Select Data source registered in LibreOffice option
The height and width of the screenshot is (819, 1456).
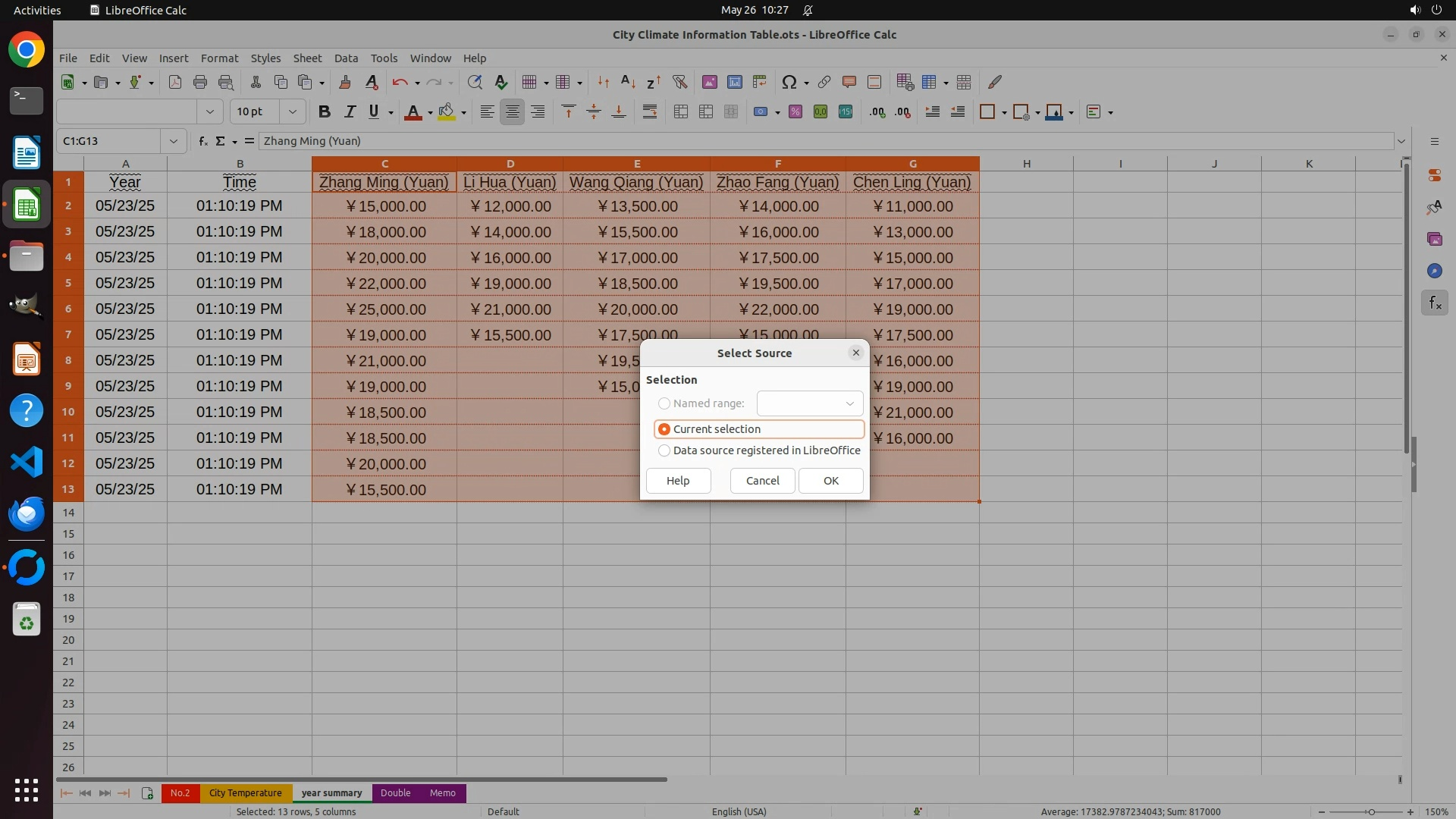click(664, 450)
